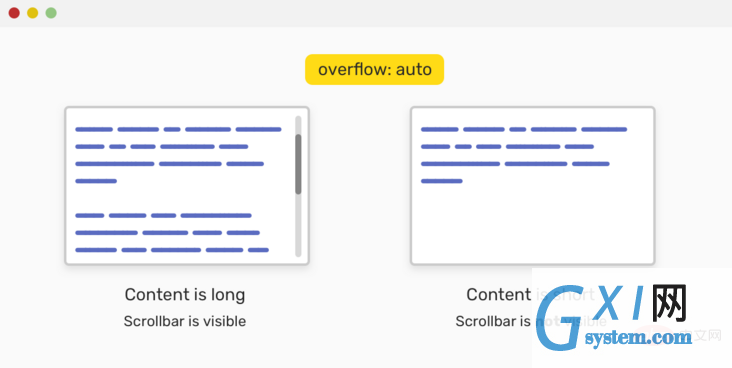Viewport: 732px width, 368px height.
Task: Click the blue "XI" letters in the logo
Action: (x=621, y=304)
